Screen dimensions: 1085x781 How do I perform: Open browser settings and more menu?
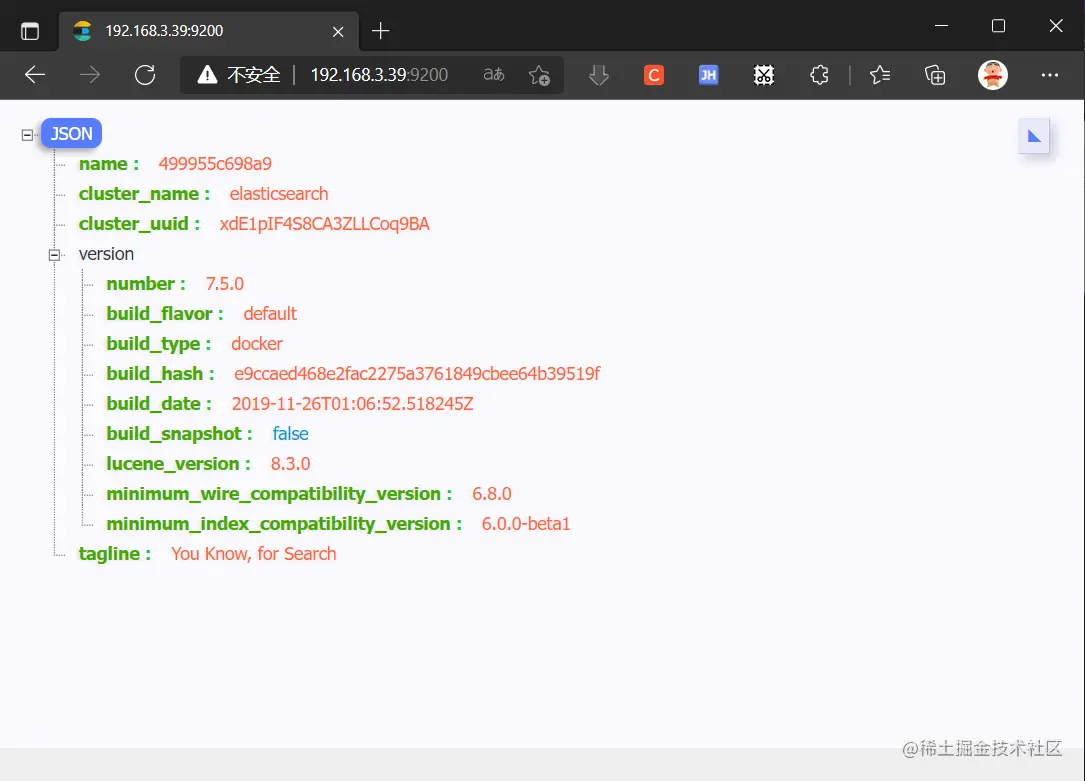(1050, 75)
